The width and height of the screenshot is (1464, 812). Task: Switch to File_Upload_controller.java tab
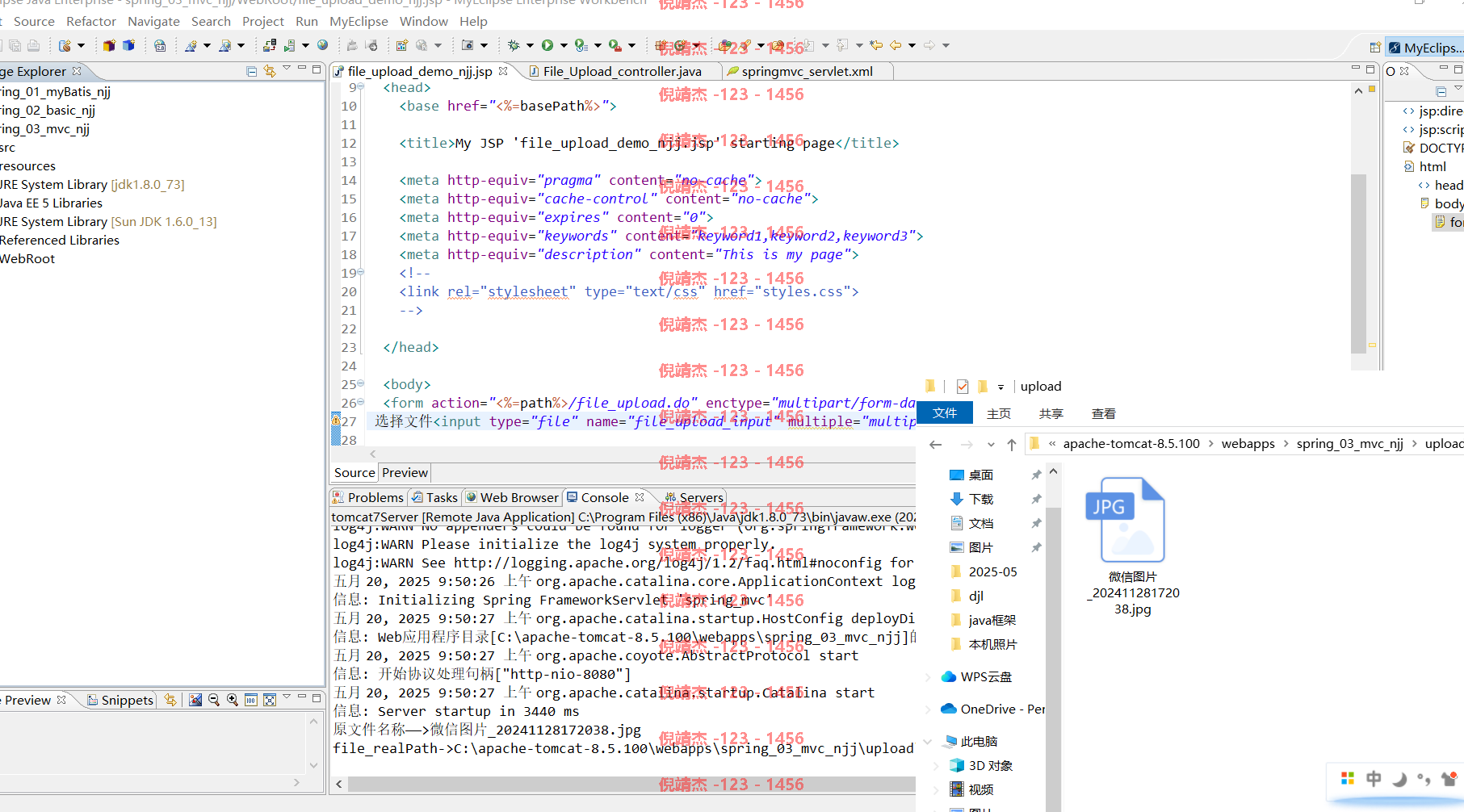(x=622, y=71)
